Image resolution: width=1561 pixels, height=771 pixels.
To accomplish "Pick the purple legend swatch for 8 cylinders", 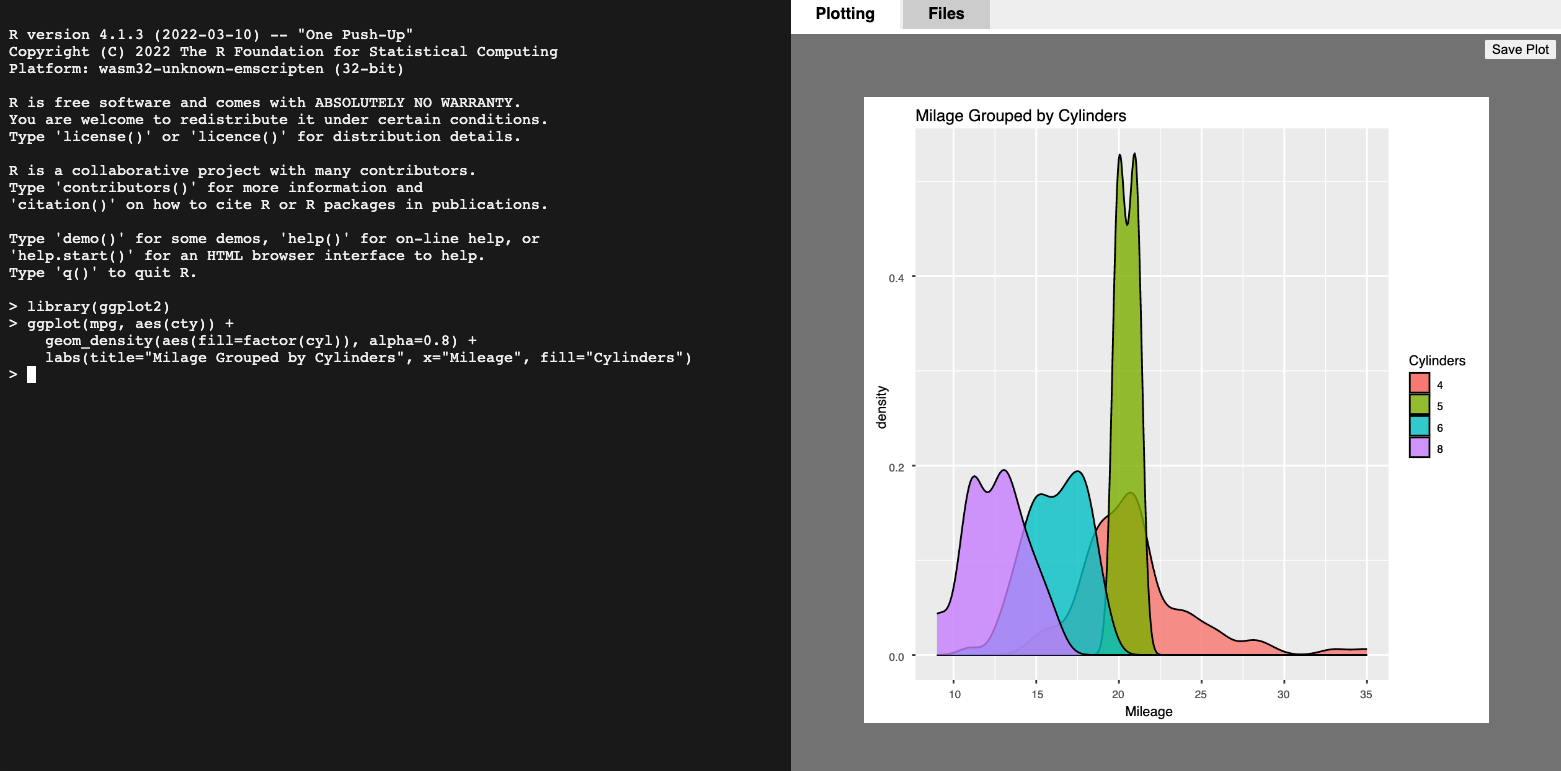I will click(1419, 449).
